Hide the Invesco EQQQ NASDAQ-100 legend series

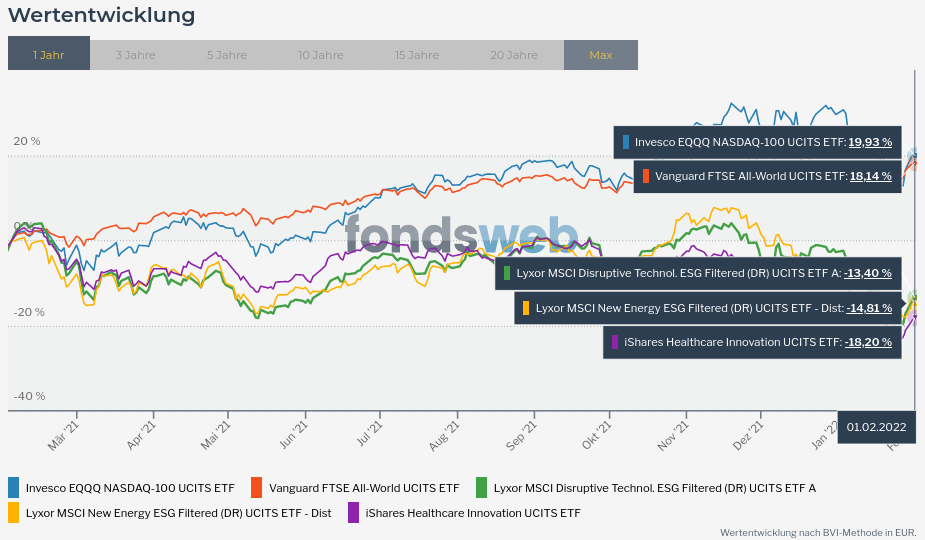pyautogui.click(x=130, y=488)
